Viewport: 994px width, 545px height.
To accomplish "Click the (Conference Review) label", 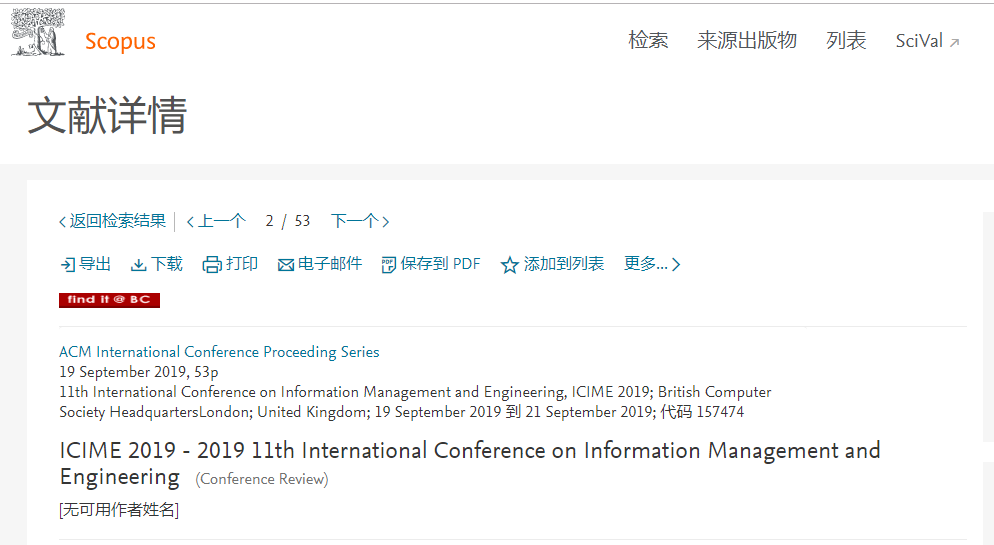I will [x=262, y=479].
